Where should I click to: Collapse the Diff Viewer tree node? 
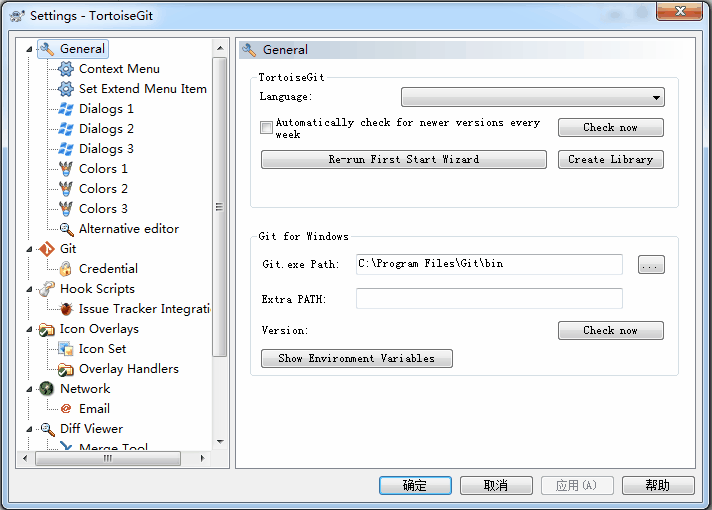(x=30, y=429)
